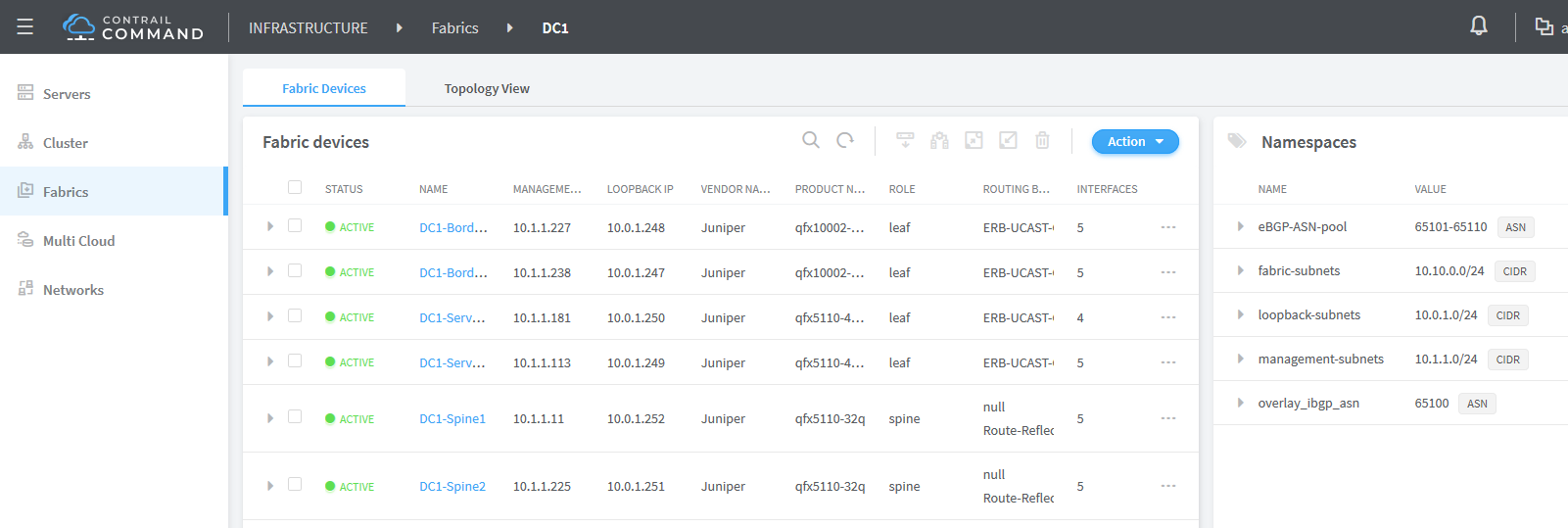The image size is (1568, 528).
Task: Go to Networks in the sidebar
Action: click(73, 290)
